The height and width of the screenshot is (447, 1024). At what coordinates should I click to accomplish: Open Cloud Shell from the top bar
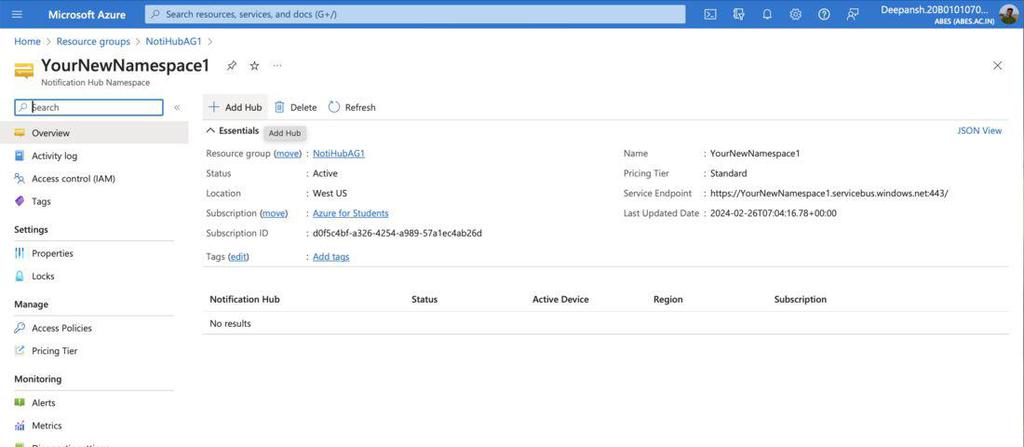click(710, 14)
